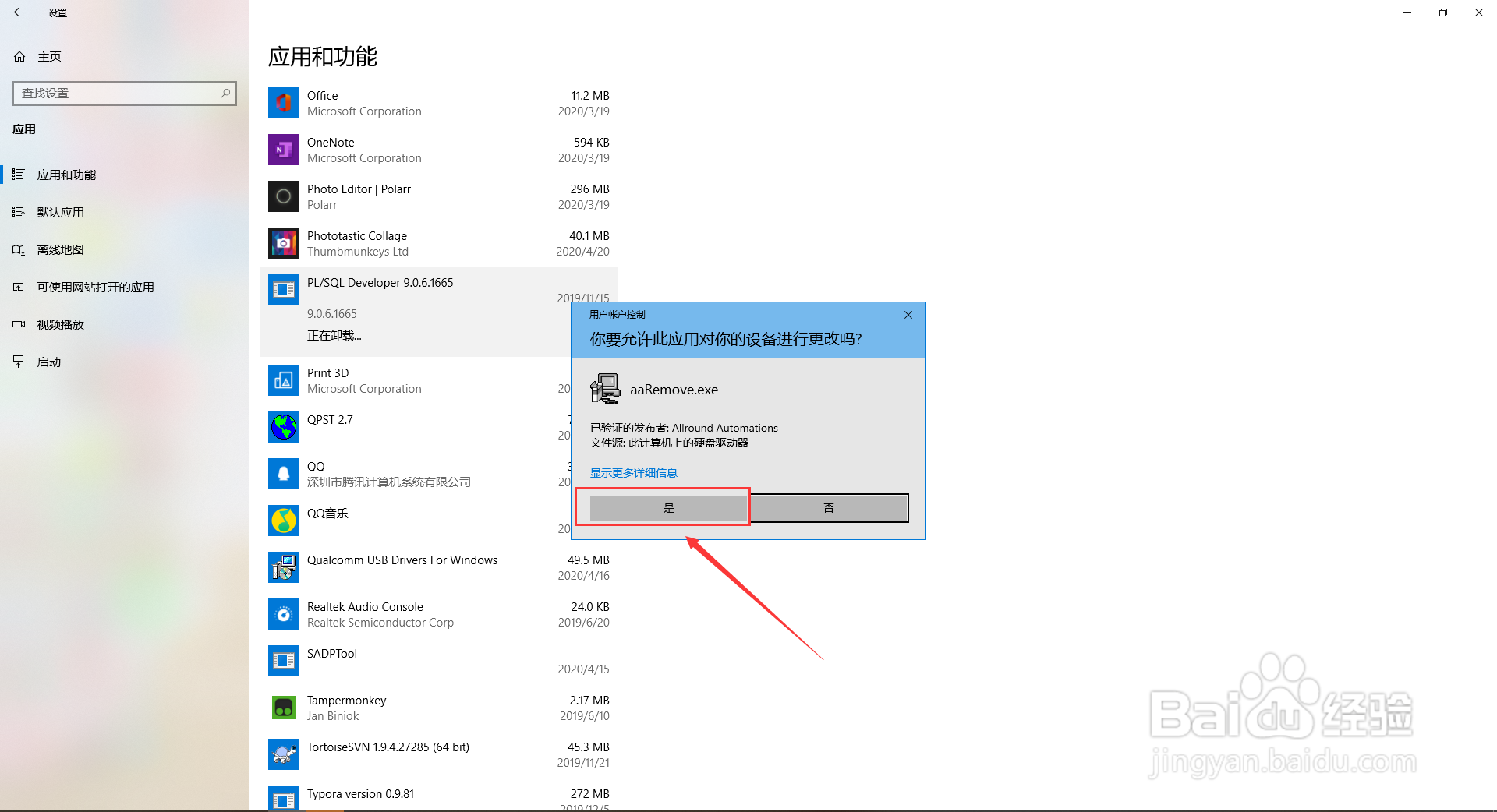Click the Qualcomm USB Drivers icon
This screenshot has height=812, width=1497.
(x=284, y=567)
